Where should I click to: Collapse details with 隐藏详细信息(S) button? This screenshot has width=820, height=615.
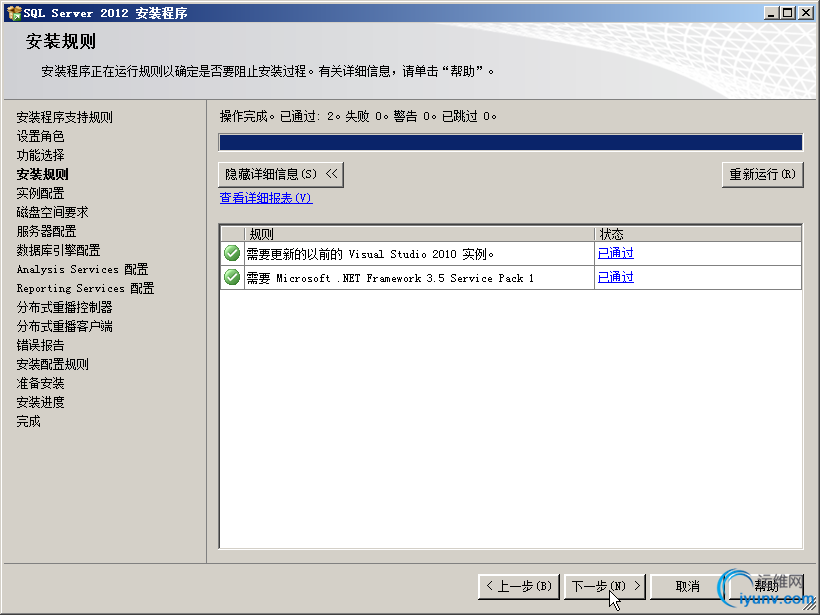click(x=281, y=174)
